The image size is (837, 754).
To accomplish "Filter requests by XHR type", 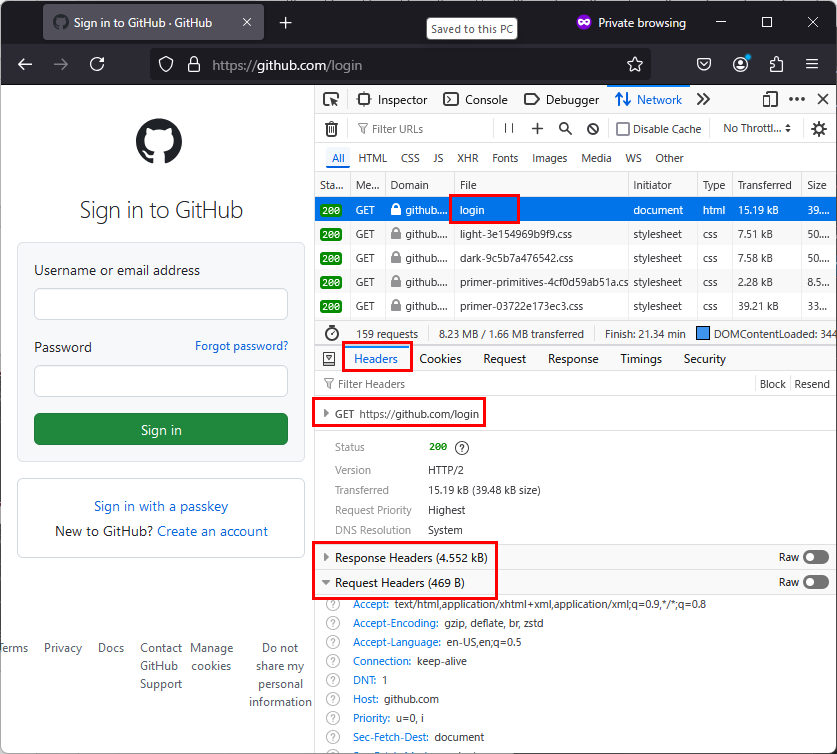I will point(467,158).
